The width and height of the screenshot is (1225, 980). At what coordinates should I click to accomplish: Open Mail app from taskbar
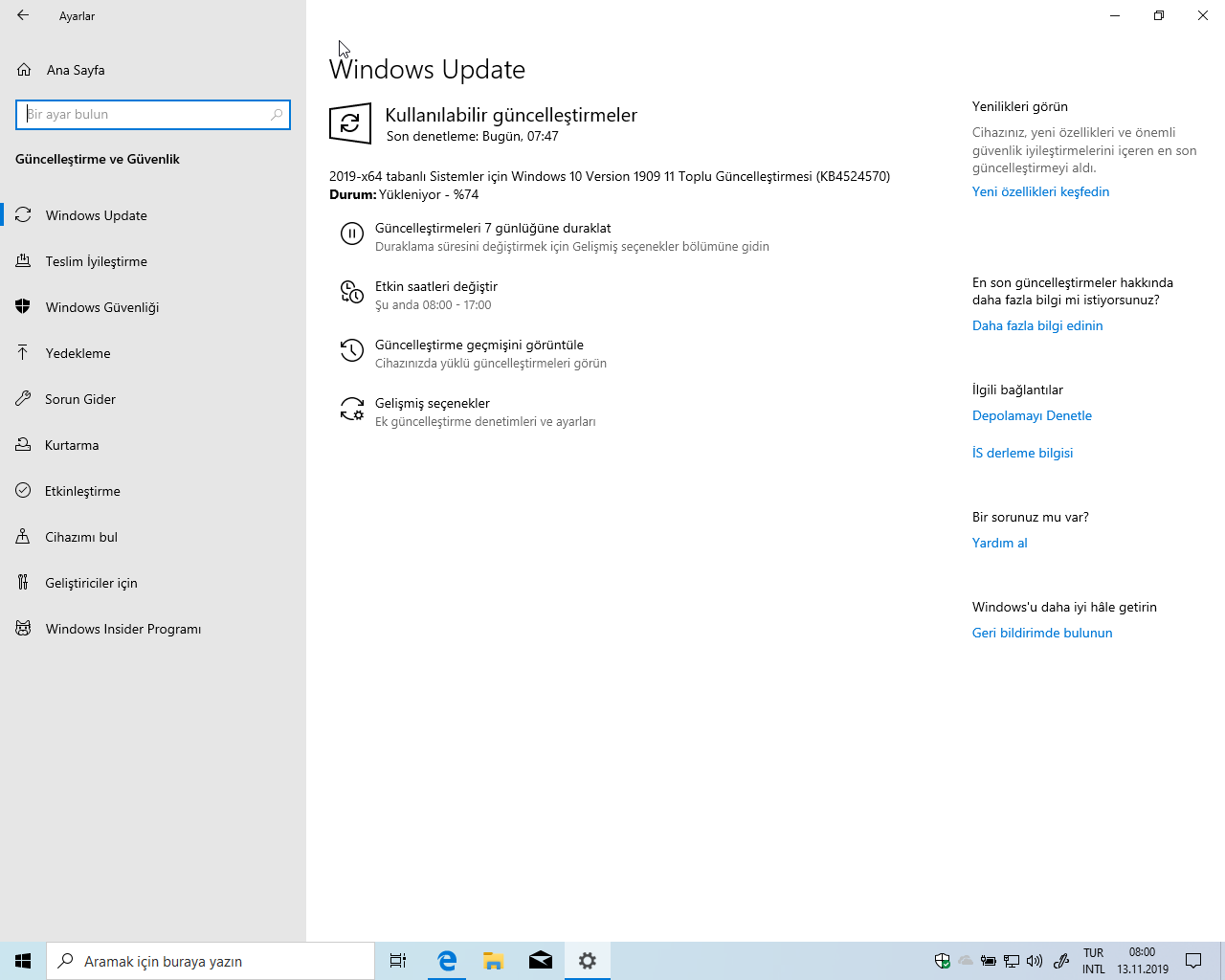(541, 961)
